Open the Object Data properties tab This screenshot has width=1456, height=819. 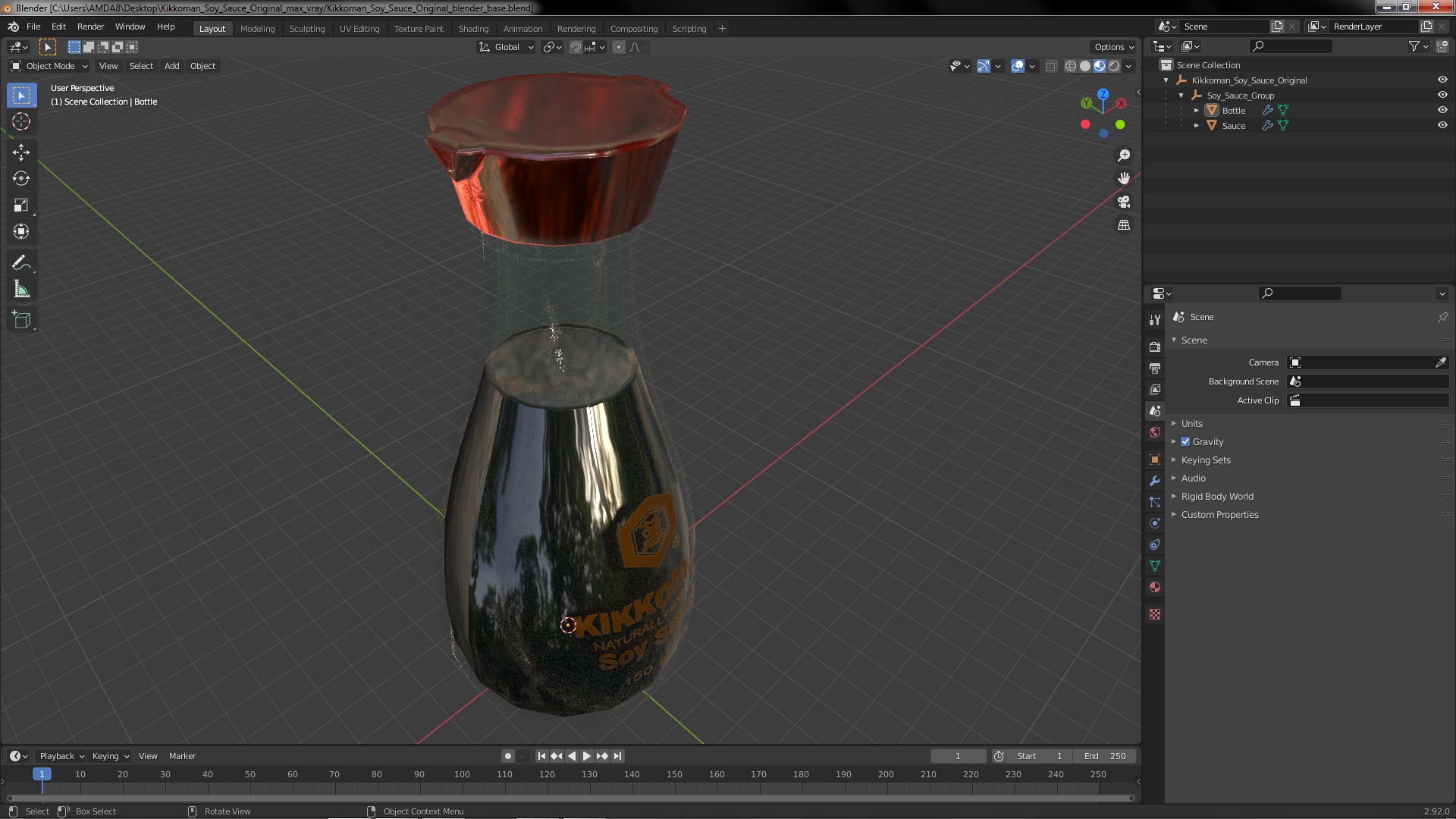(x=1155, y=566)
